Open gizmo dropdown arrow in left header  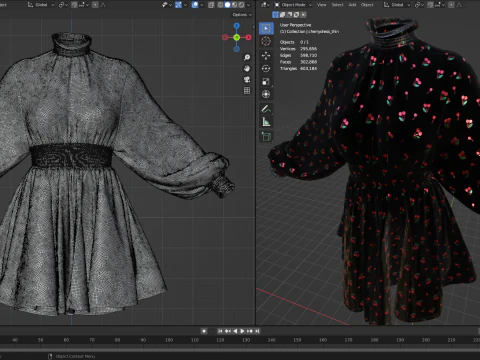click(x=185, y=5)
